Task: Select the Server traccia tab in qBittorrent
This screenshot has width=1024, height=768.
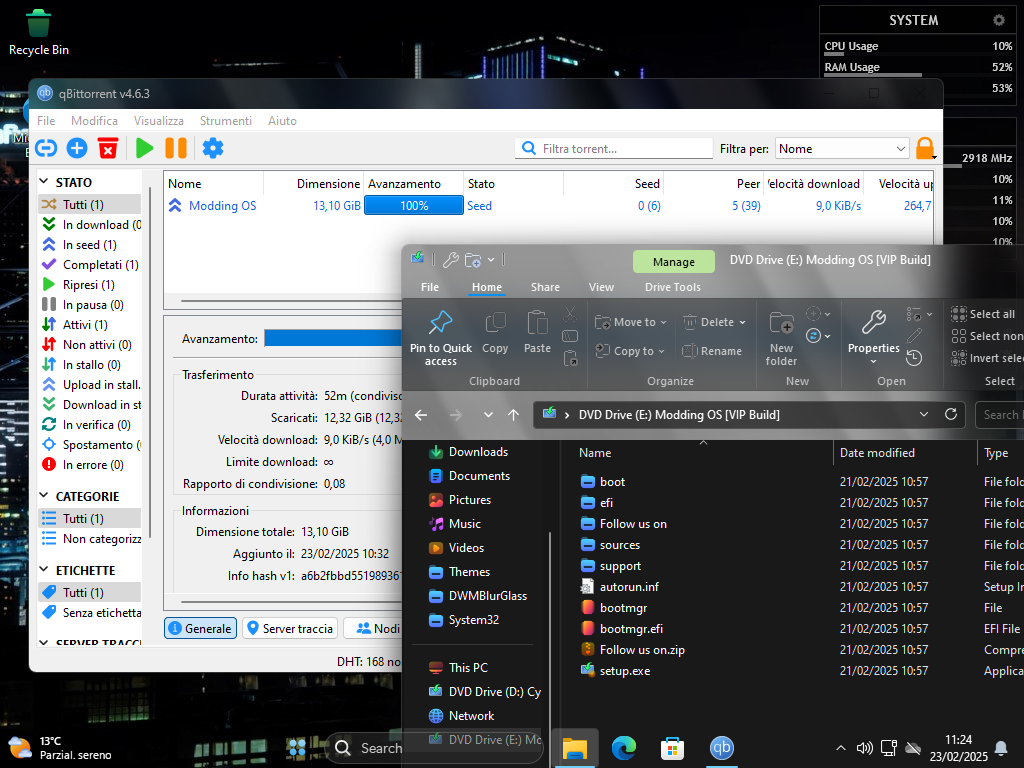Action: point(290,628)
